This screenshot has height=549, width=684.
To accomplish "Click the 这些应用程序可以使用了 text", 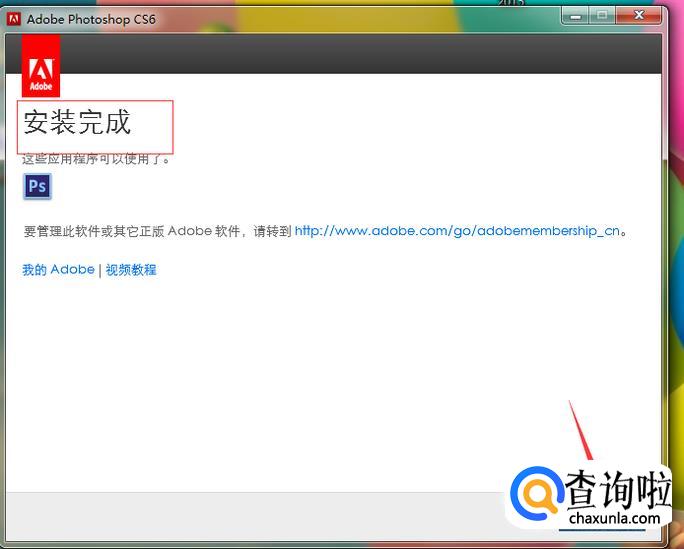I will point(96,159).
